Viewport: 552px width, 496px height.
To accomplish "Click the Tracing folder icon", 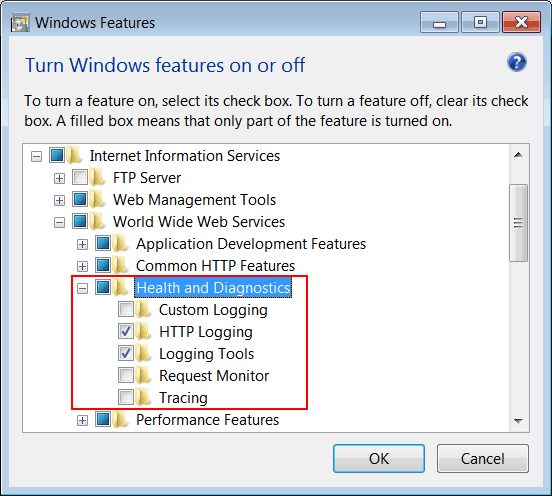I will click(x=143, y=397).
